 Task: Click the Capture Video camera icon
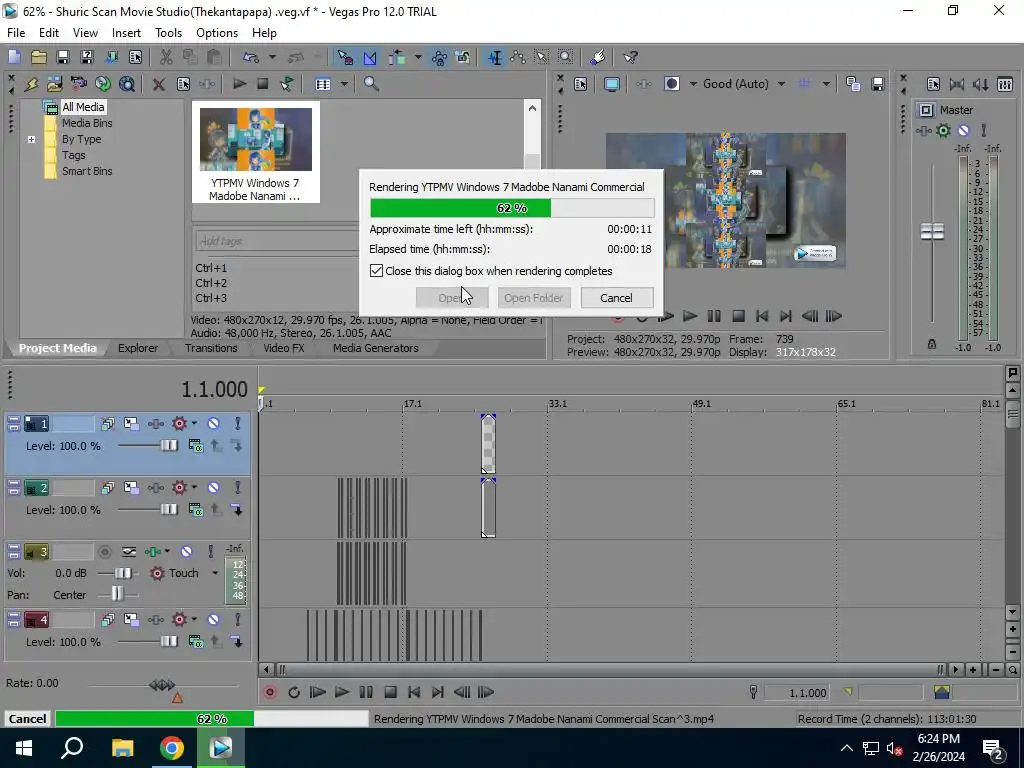click(79, 84)
